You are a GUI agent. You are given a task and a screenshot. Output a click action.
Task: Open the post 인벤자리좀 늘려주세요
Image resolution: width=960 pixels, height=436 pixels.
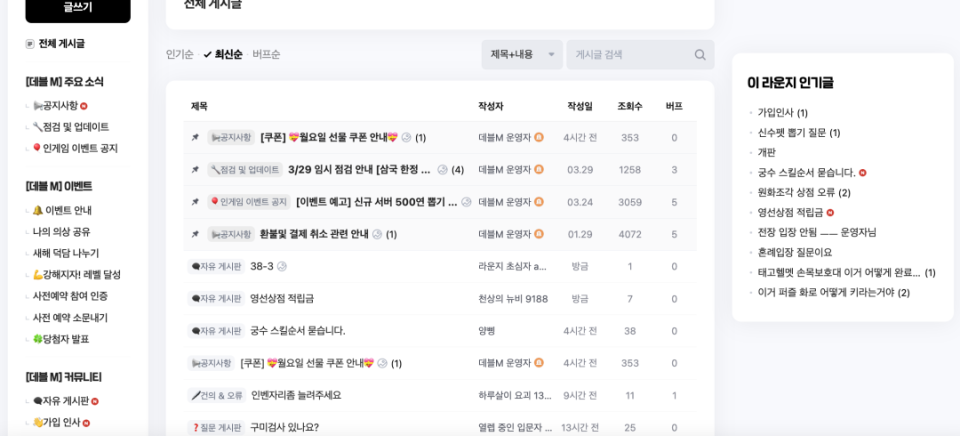(296, 396)
